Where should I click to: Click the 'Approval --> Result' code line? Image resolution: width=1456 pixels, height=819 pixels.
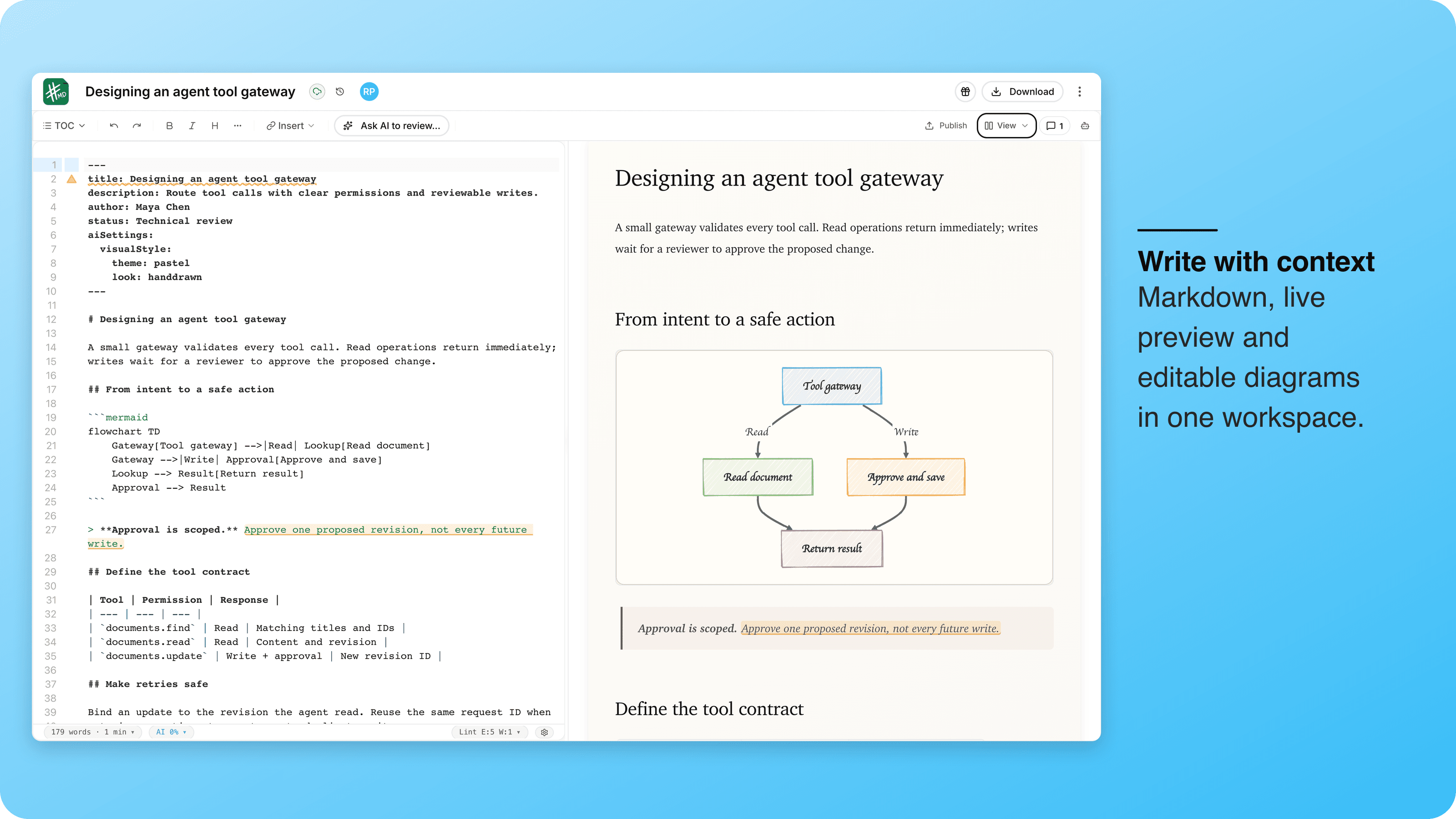[x=168, y=488]
